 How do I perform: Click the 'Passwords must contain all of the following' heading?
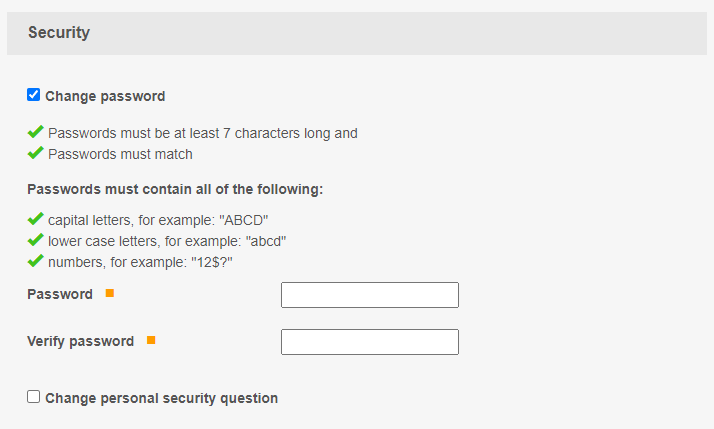(x=175, y=189)
